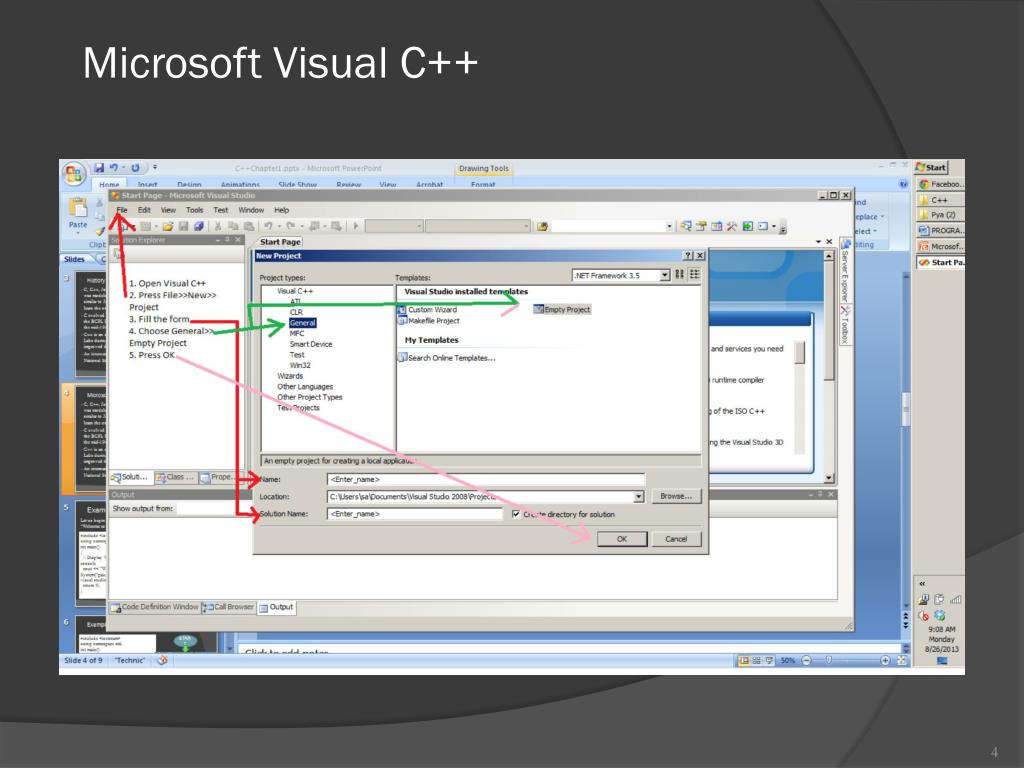Click the PowerPoint zoom slider
The image size is (1024, 768).
pos(829,660)
